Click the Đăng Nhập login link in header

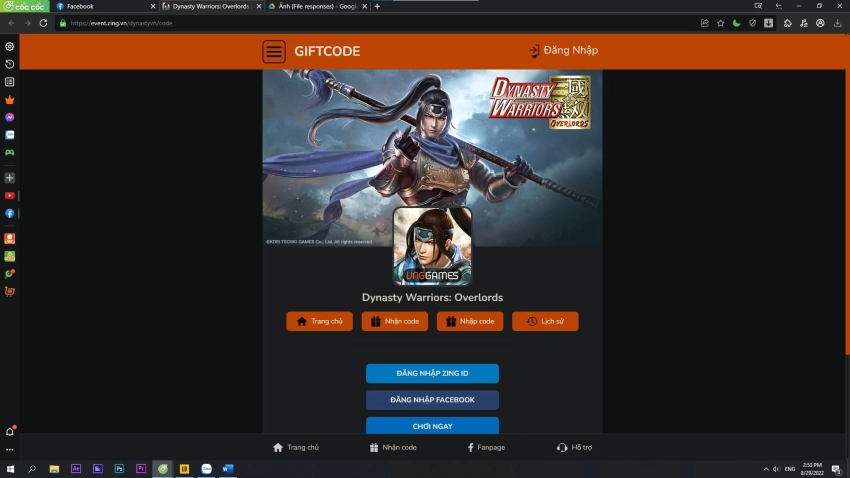[563, 50]
